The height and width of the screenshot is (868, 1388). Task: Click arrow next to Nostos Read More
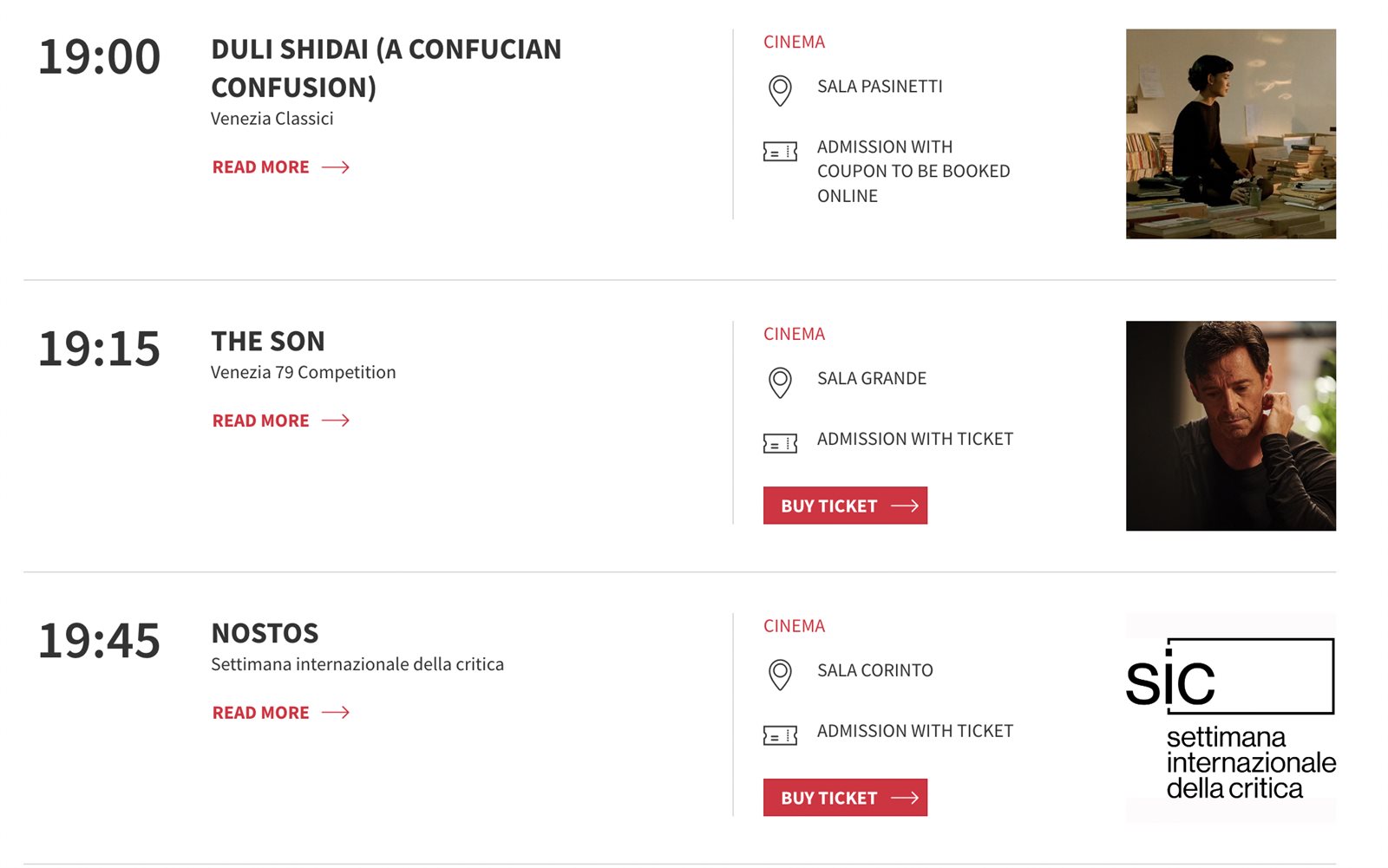(336, 713)
